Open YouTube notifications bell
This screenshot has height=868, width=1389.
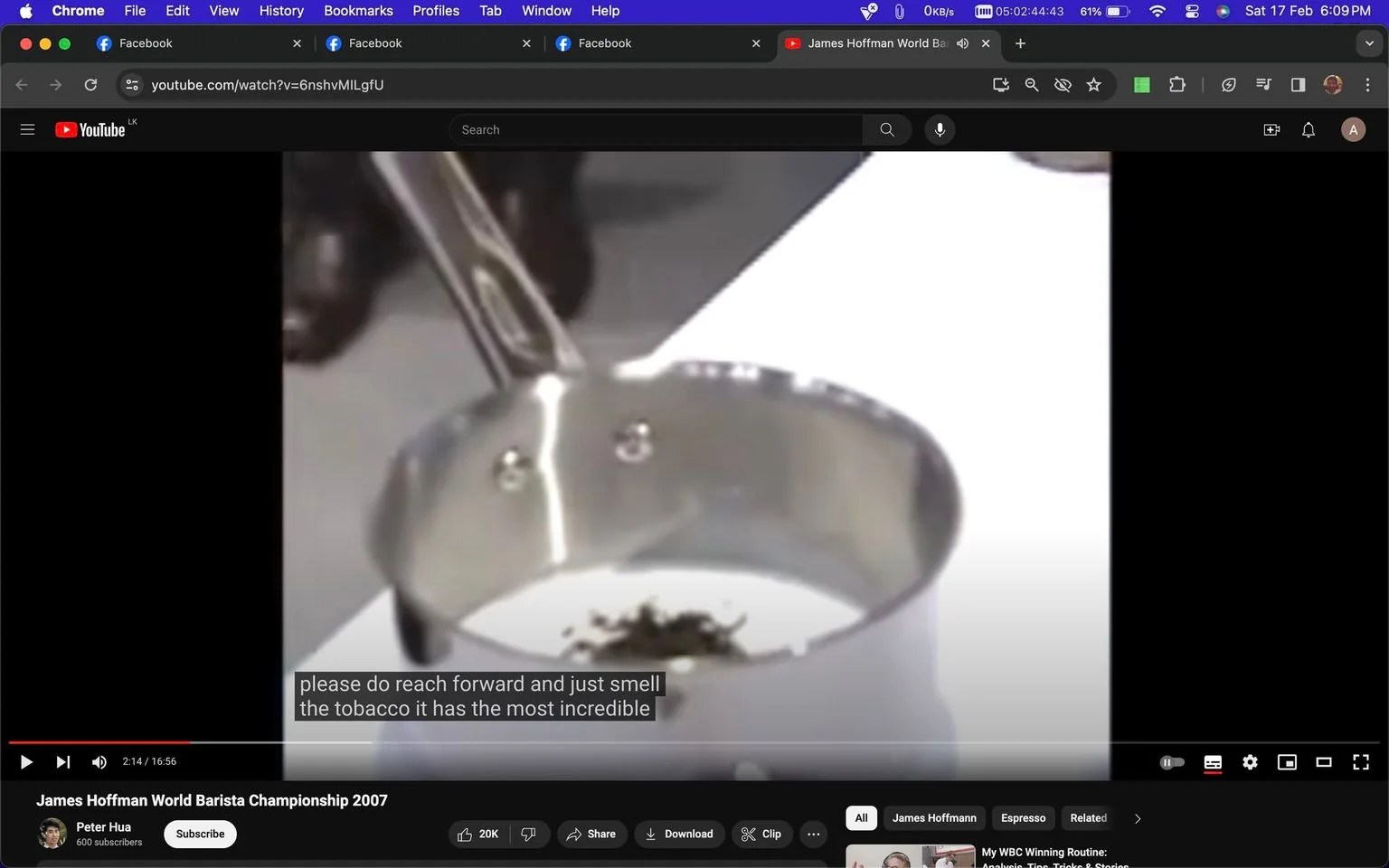tap(1309, 129)
